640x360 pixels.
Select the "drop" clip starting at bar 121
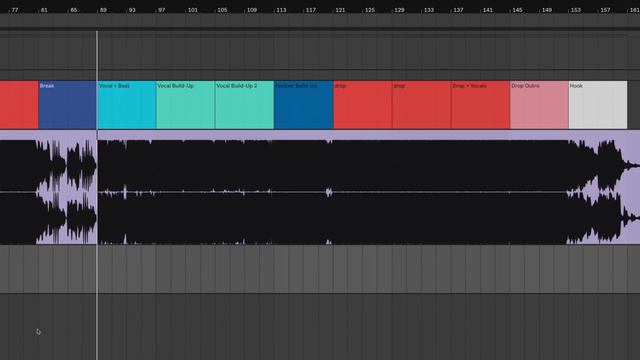coord(363,105)
